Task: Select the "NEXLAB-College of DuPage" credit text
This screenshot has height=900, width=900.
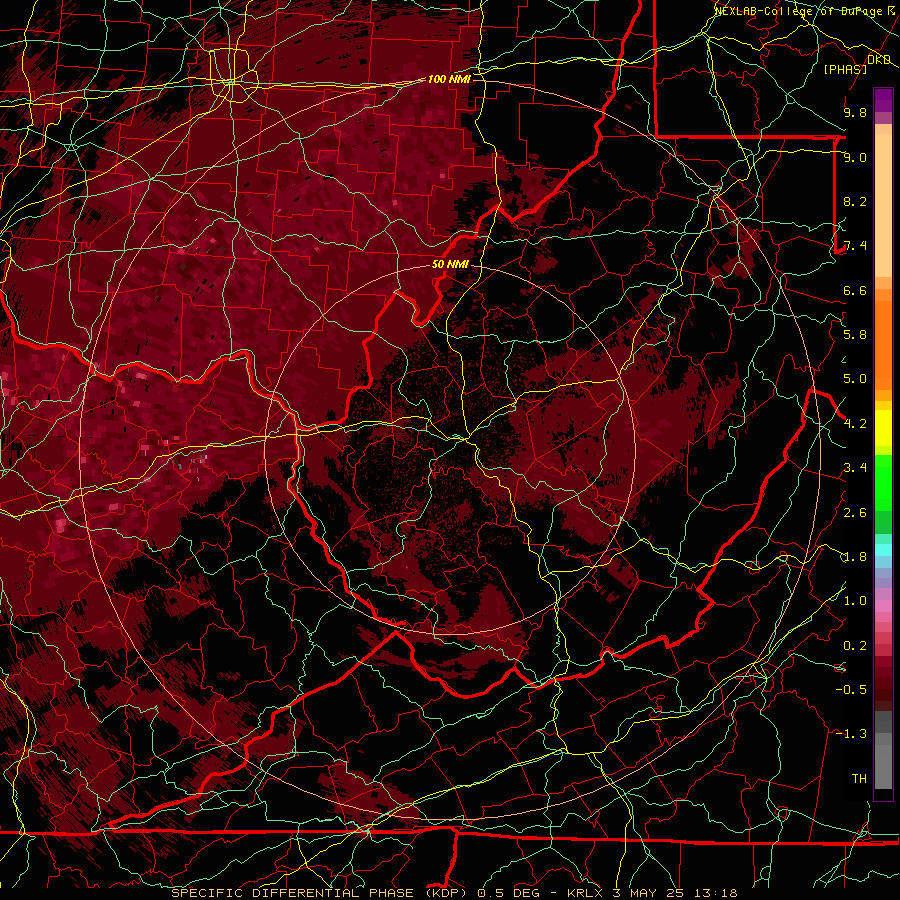Action: point(798,11)
